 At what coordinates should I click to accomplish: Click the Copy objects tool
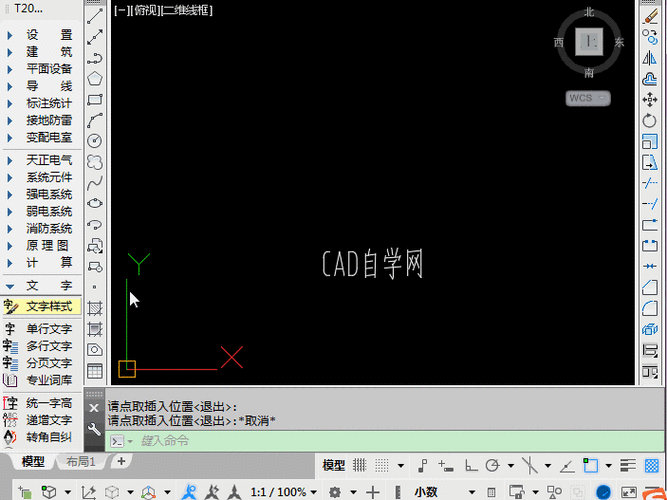coord(650,37)
